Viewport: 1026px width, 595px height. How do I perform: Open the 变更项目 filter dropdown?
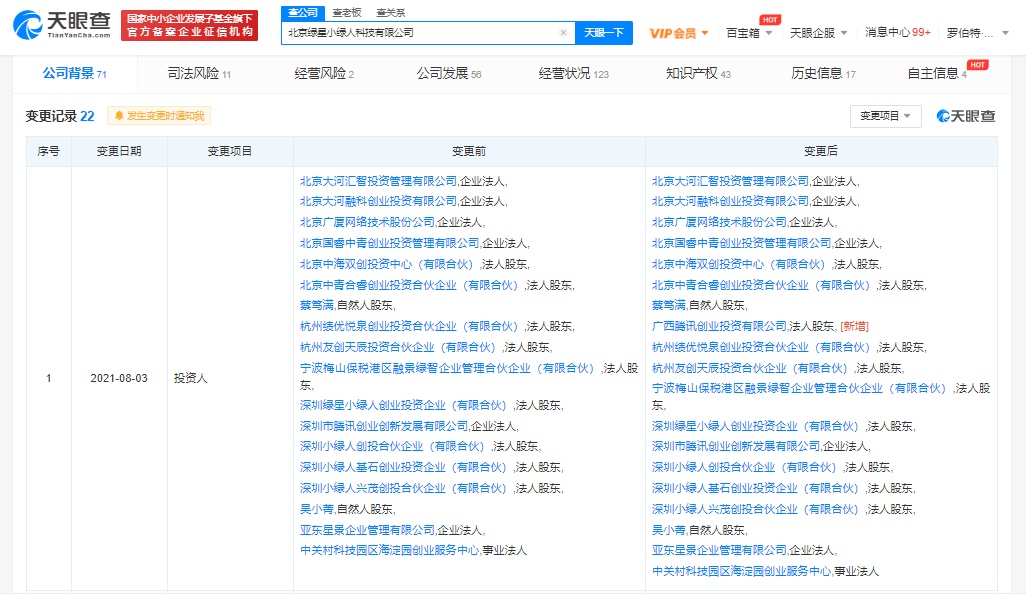[x=885, y=116]
